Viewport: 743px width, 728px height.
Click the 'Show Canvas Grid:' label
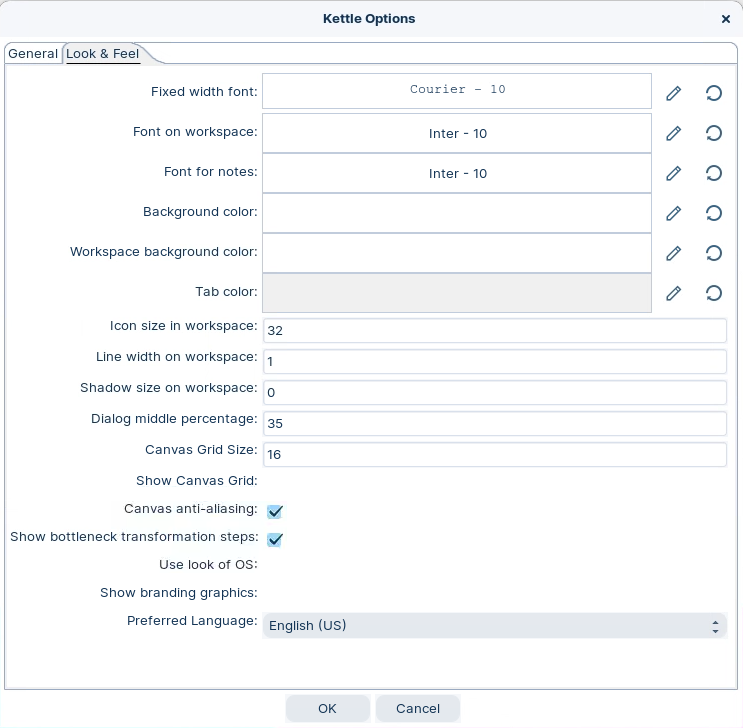click(197, 481)
